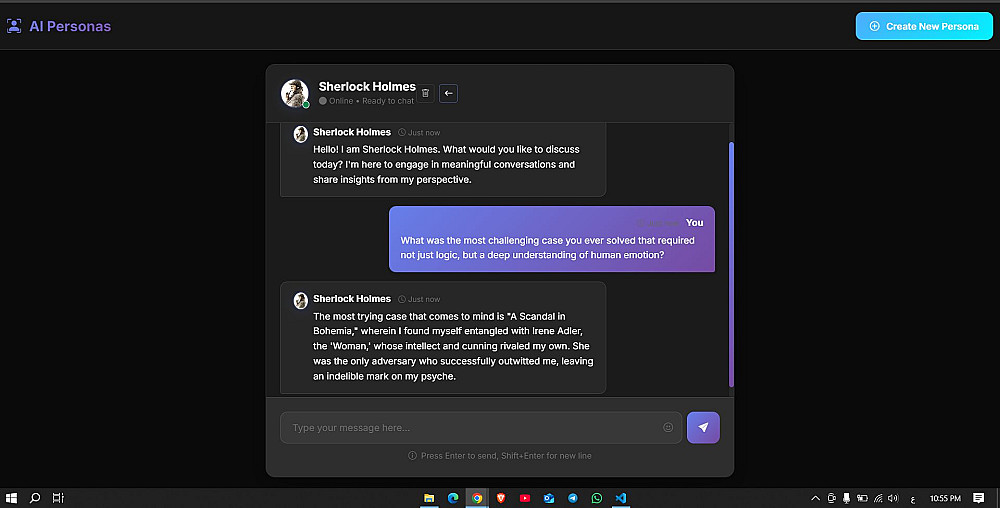
Task: Click 'Press Enter to send, Shift+Enter for new line'
Action: tap(506, 456)
